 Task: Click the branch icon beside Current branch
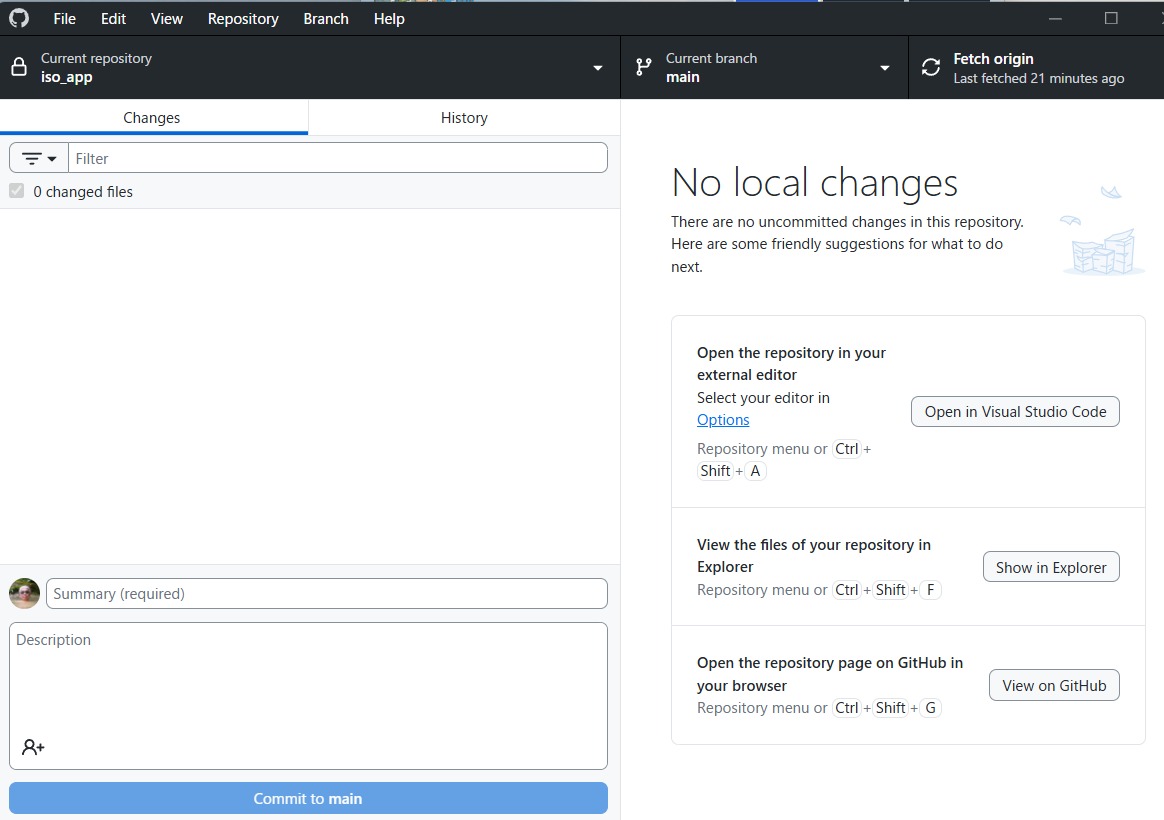click(644, 68)
